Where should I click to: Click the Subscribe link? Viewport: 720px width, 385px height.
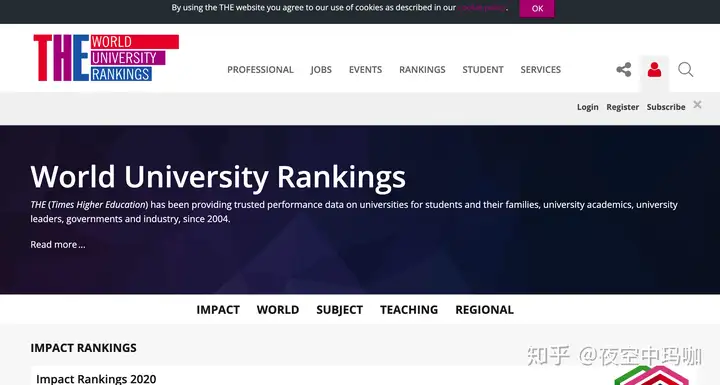pyautogui.click(x=666, y=107)
